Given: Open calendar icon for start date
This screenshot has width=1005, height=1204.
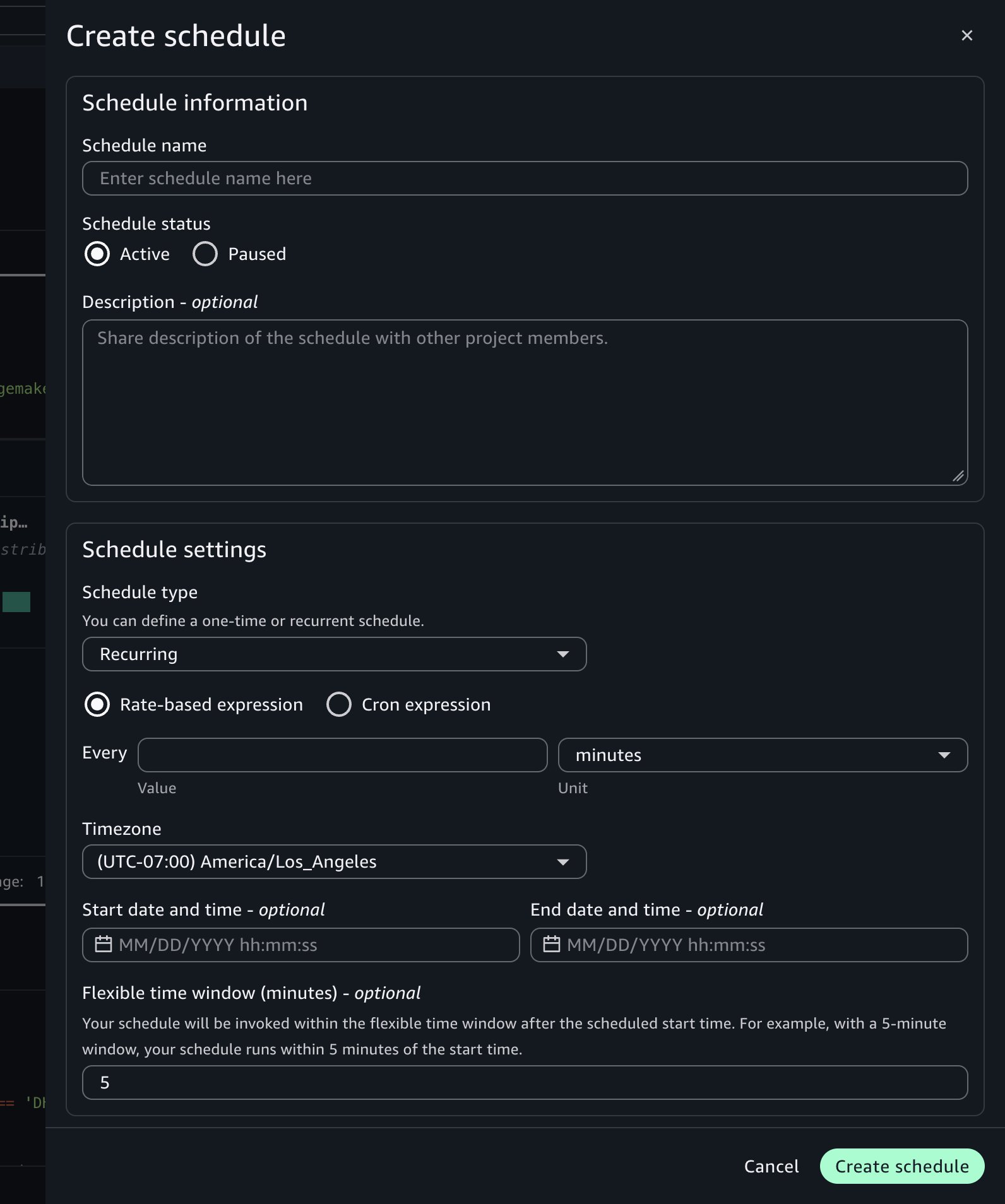Looking at the screenshot, I should click(104, 945).
